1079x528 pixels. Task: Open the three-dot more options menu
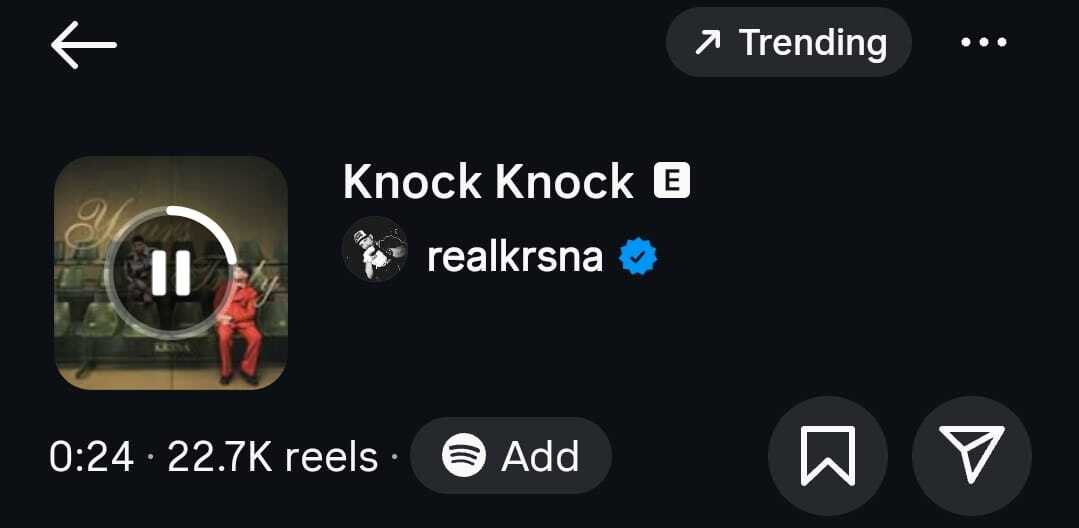983,43
